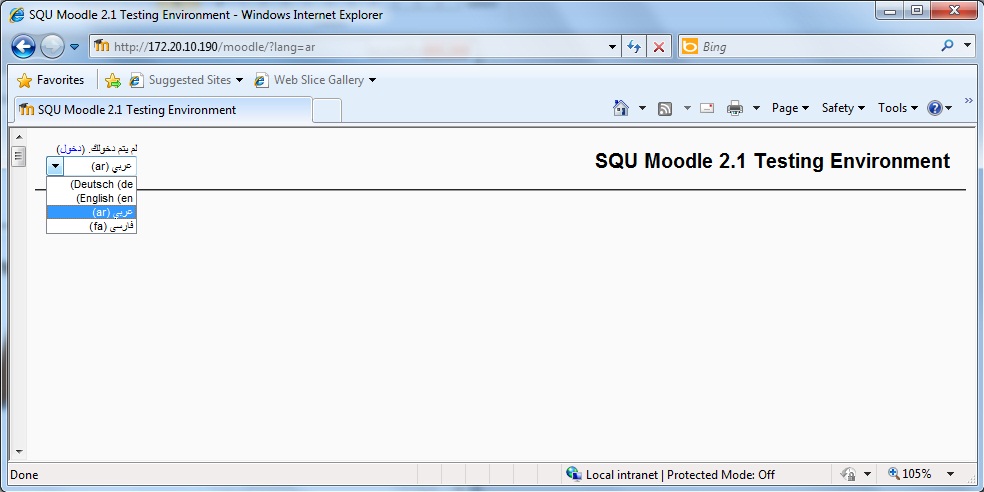Open the Favorites star button
The height and width of the screenshot is (492, 984).
[50, 80]
